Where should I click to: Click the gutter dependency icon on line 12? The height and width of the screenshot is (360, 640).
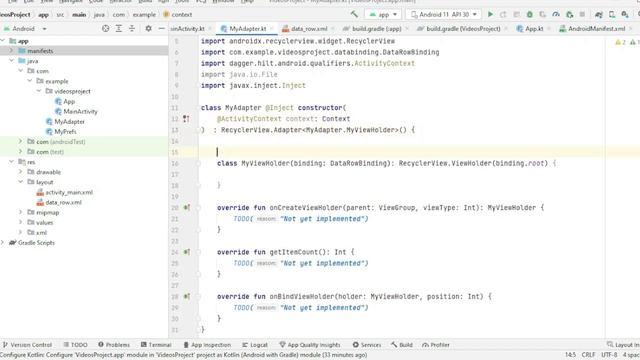(186, 119)
